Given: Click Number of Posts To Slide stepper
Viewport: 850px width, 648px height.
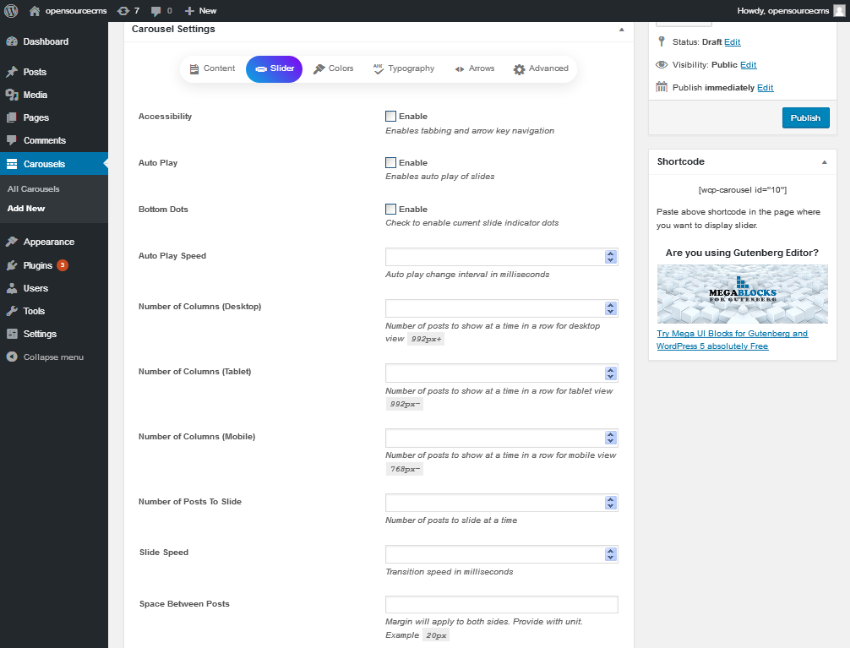Looking at the screenshot, I should [610, 503].
